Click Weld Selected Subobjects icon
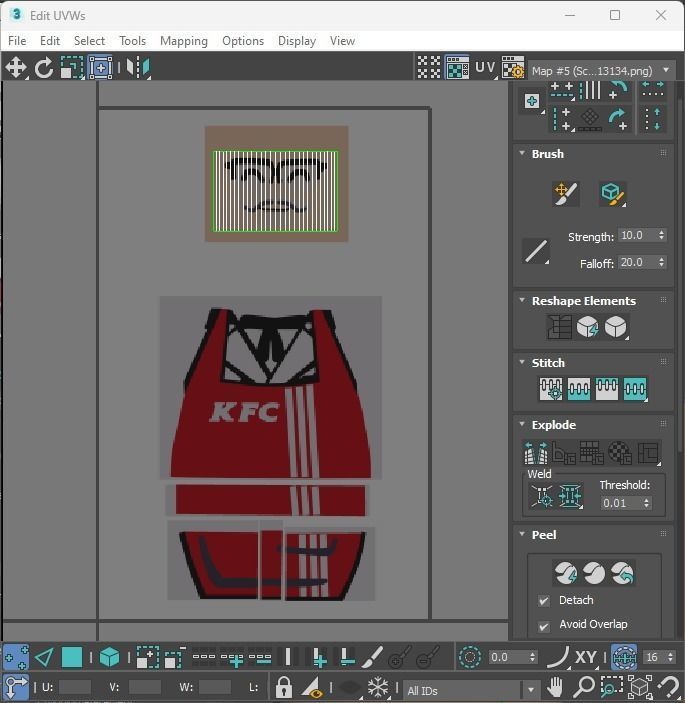Image resolution: width=685 pixels, height=703 pixels. 570,496
